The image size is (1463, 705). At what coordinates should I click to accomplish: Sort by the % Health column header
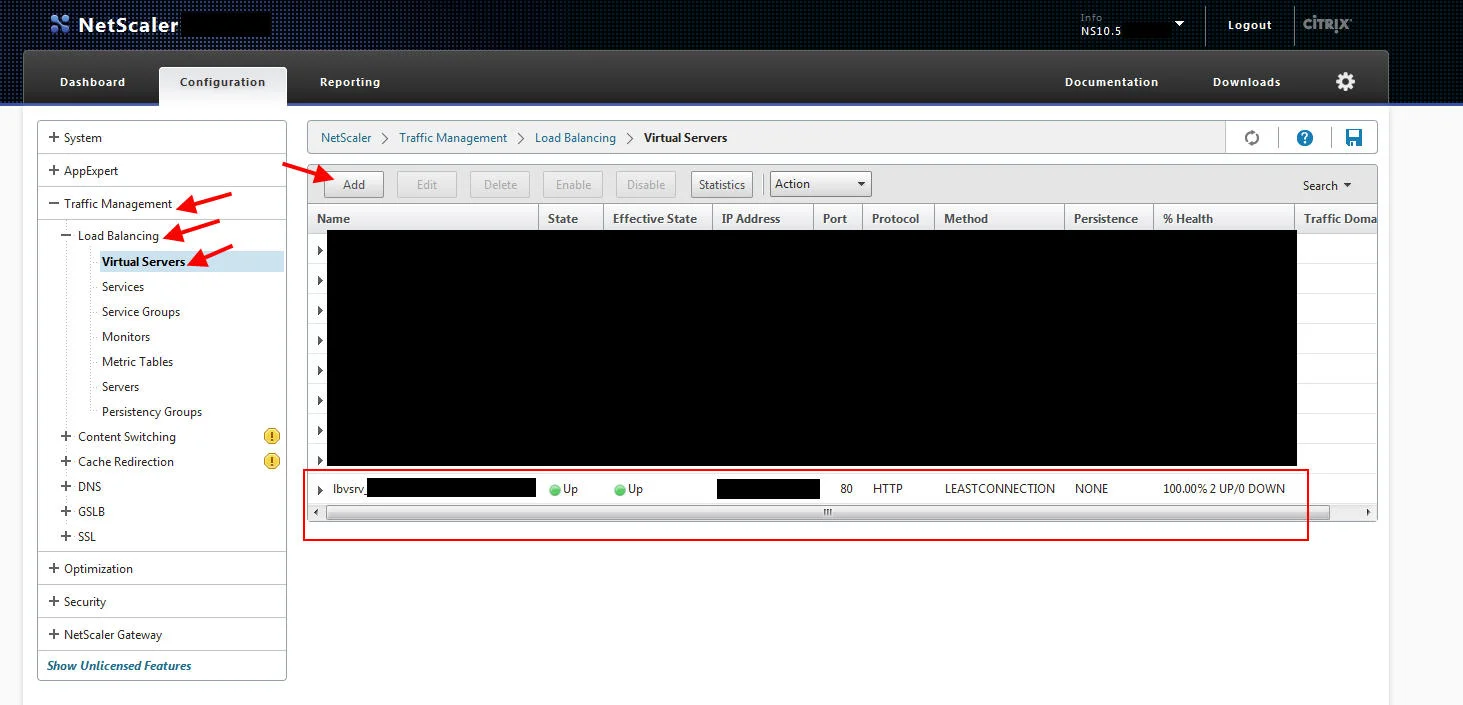coord(1223,218)
